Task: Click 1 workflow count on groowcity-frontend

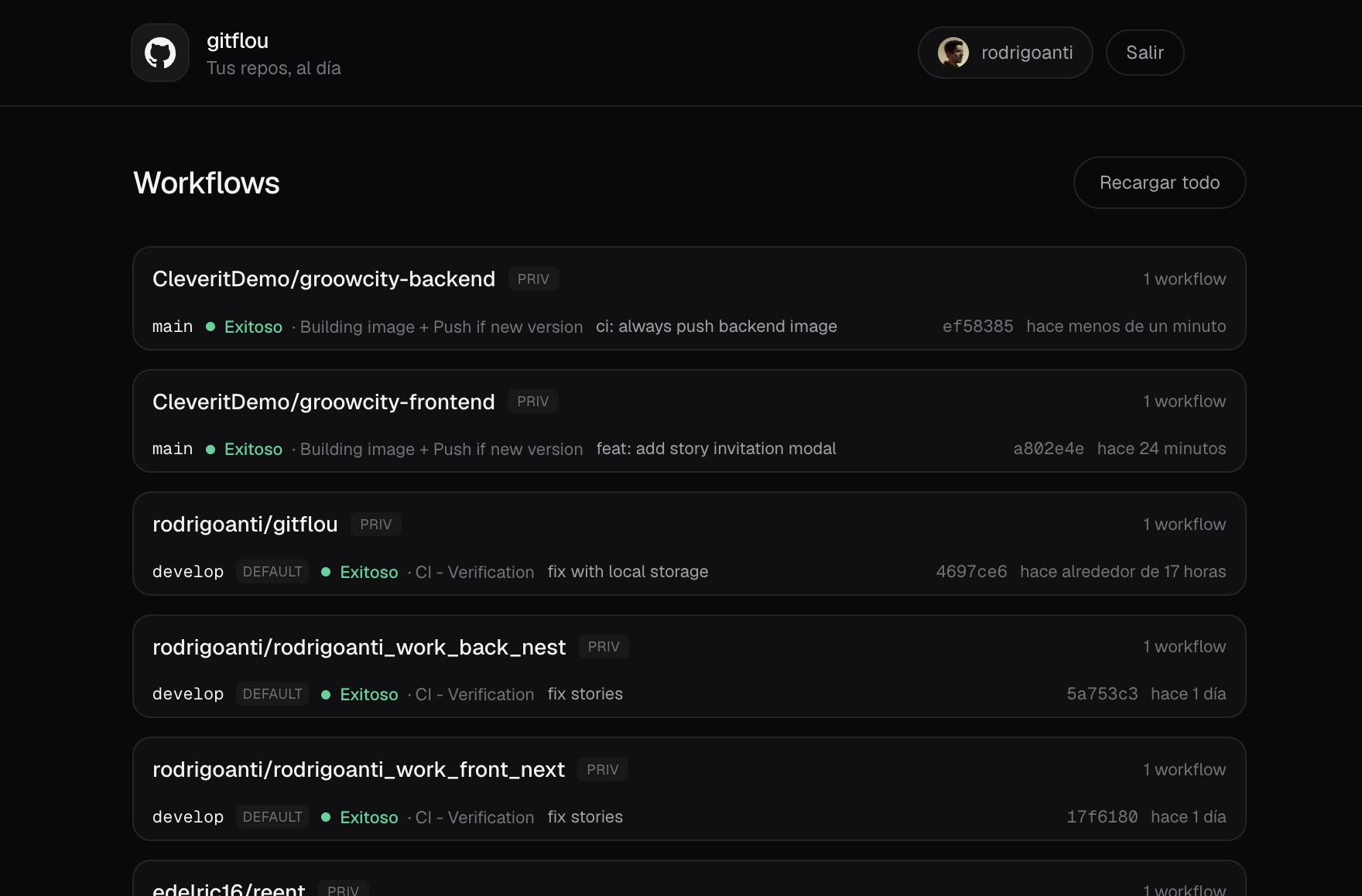Action: click(1185, 402)
